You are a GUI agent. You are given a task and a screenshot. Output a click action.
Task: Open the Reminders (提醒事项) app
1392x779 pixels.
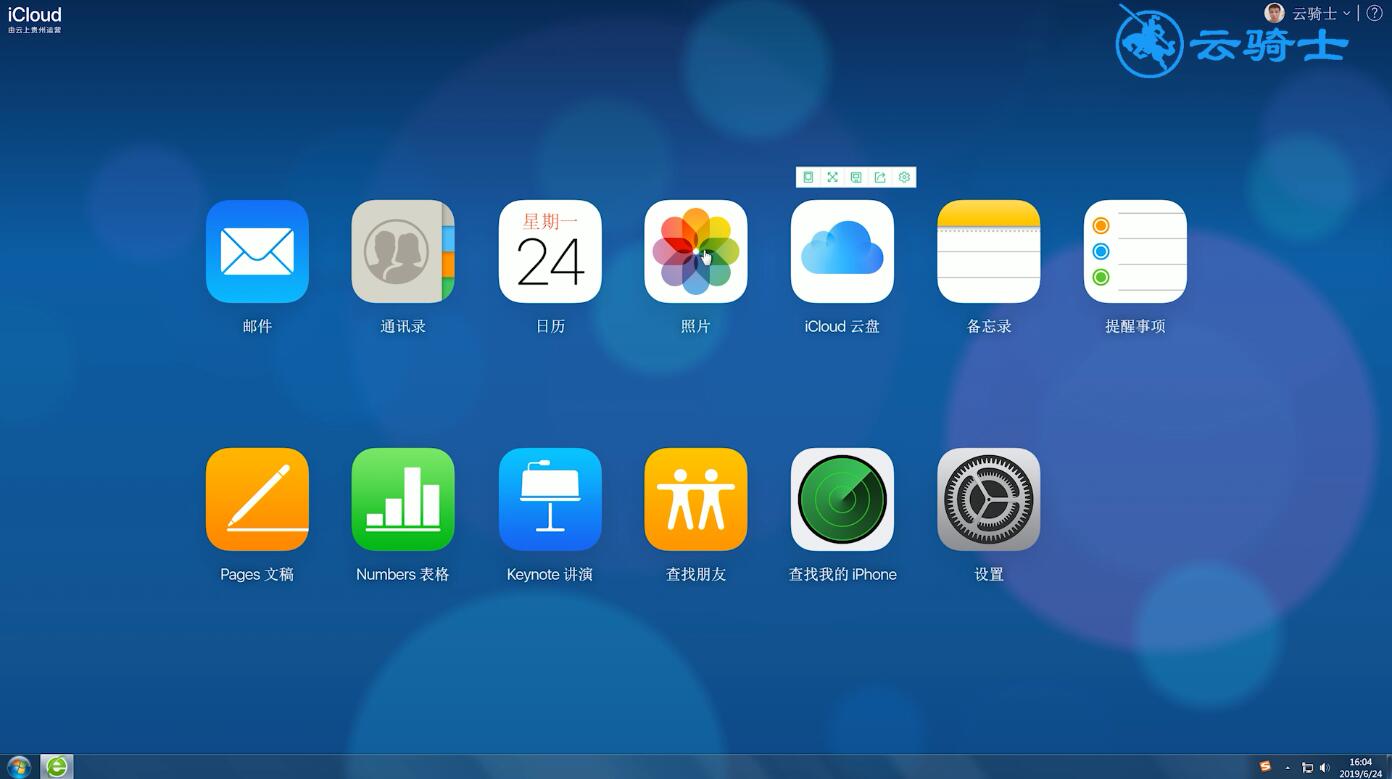click(x=1135, y=251)
